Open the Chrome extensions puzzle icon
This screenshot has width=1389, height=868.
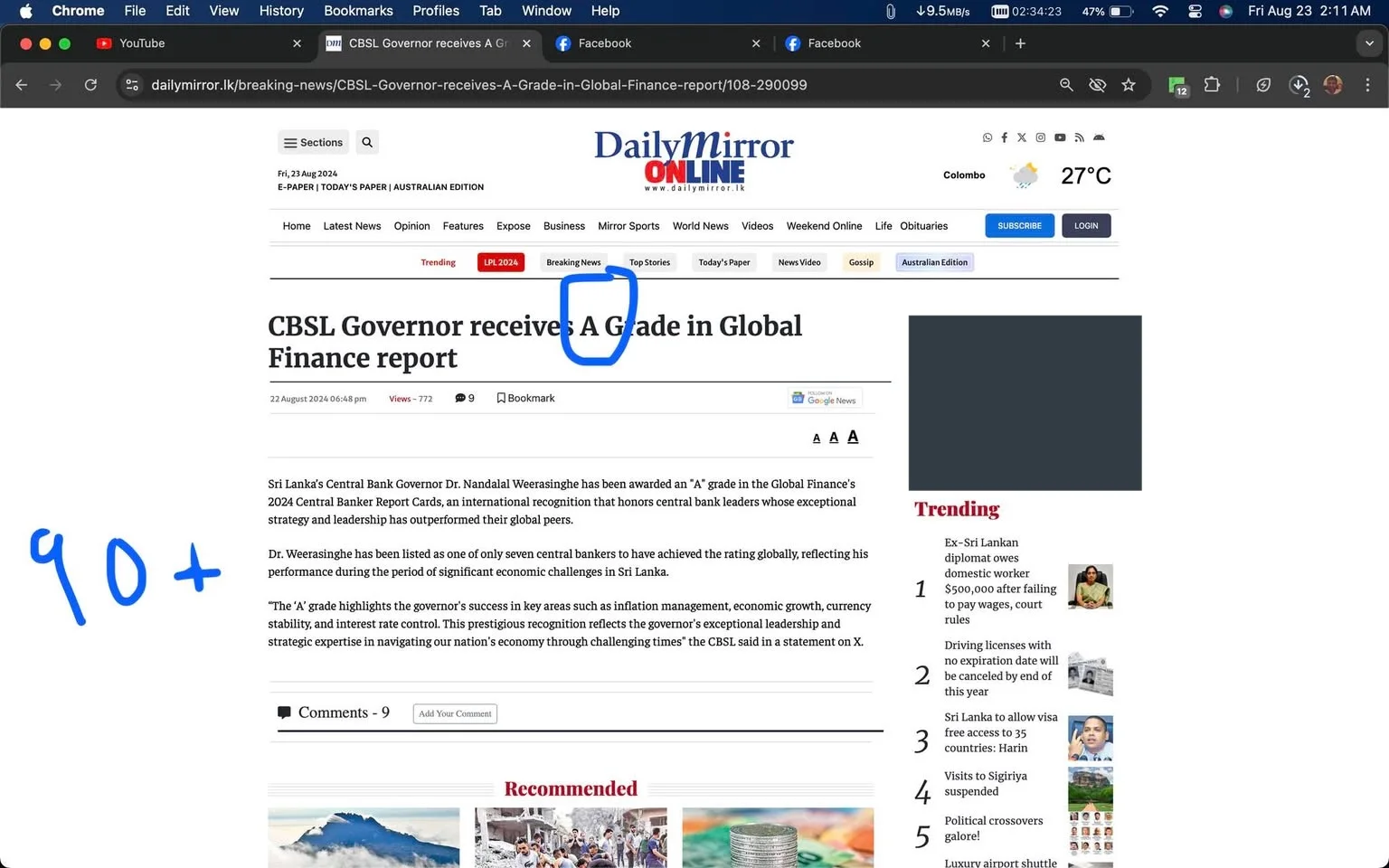pos(1212,84)
